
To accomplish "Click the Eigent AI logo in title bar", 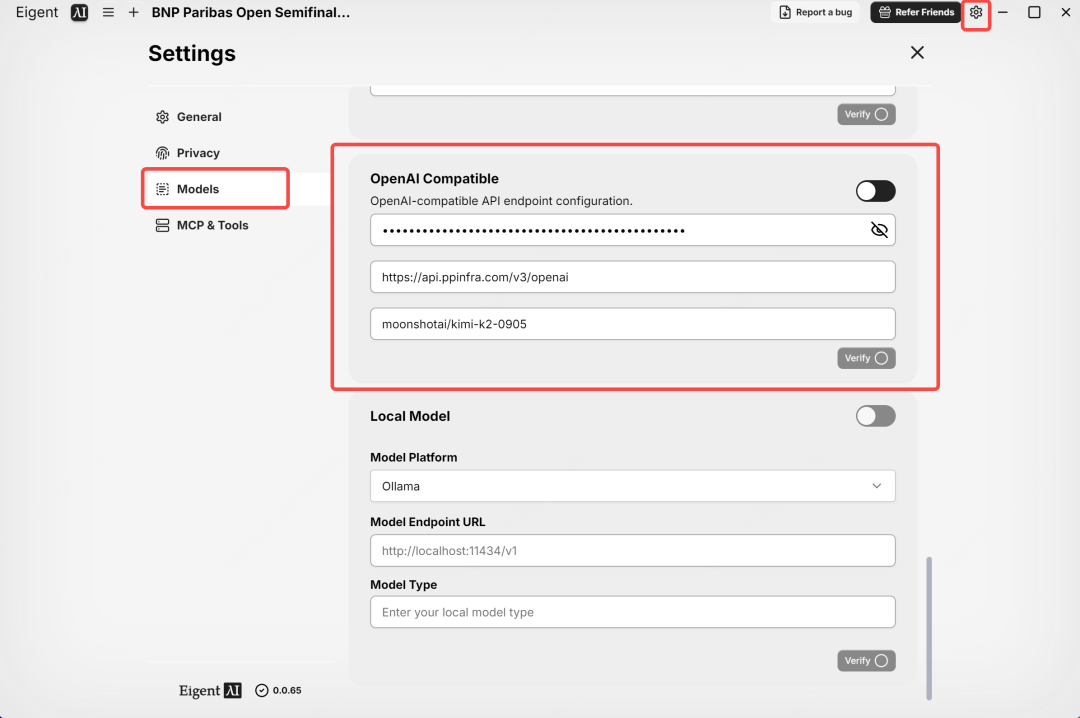I will (79, 12).
